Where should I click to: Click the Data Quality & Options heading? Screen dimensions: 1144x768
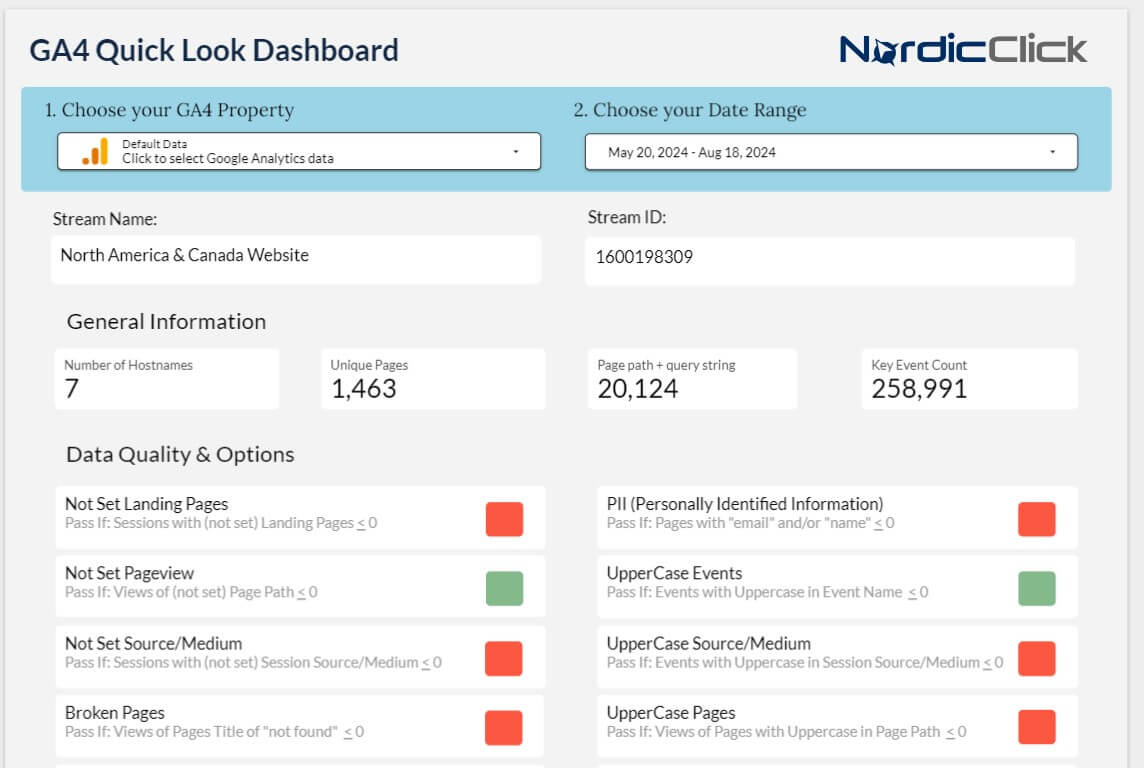click(180, 454)
